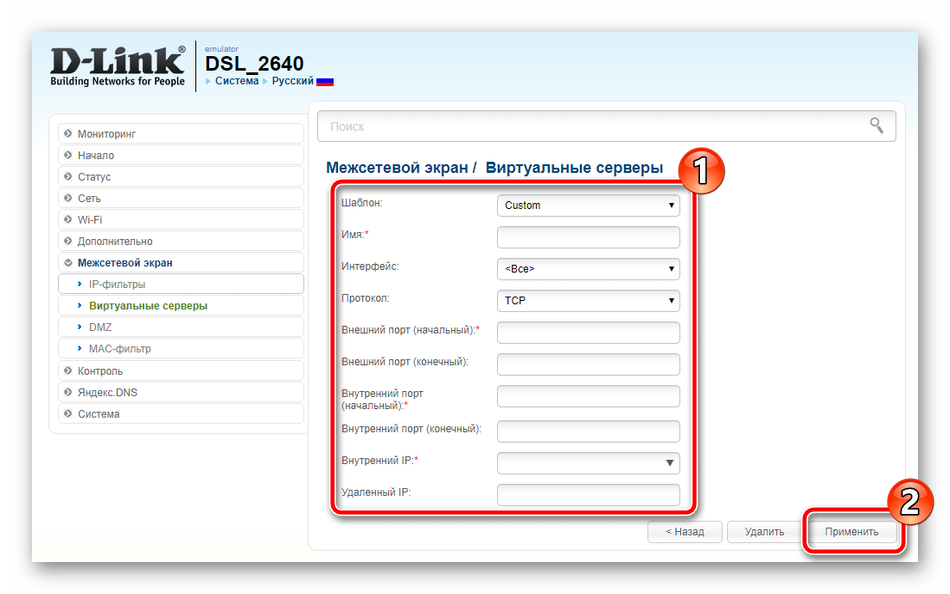
Task: Click the Имя input field
Action: [x=588, y=237]
